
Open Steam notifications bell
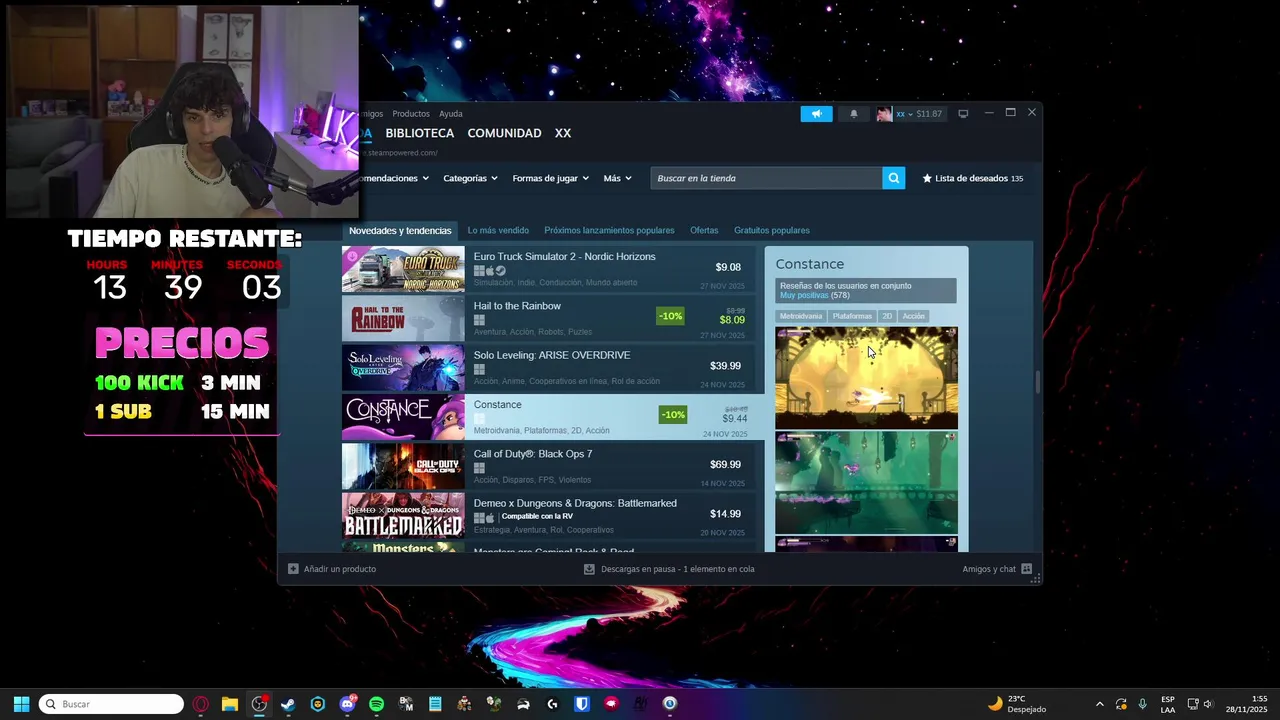tap(853, 114)
